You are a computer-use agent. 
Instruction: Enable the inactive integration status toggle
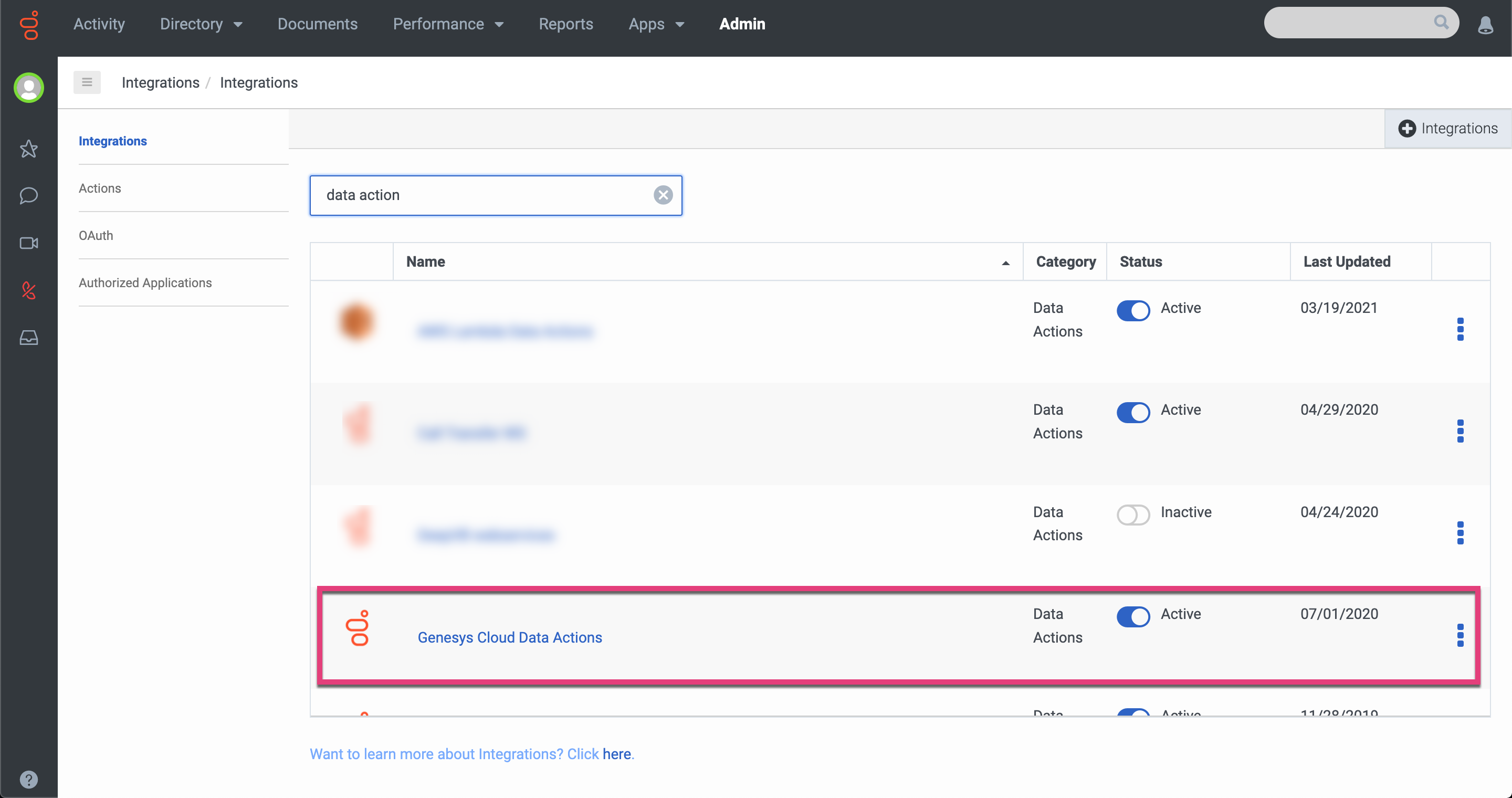(1132, 514)
